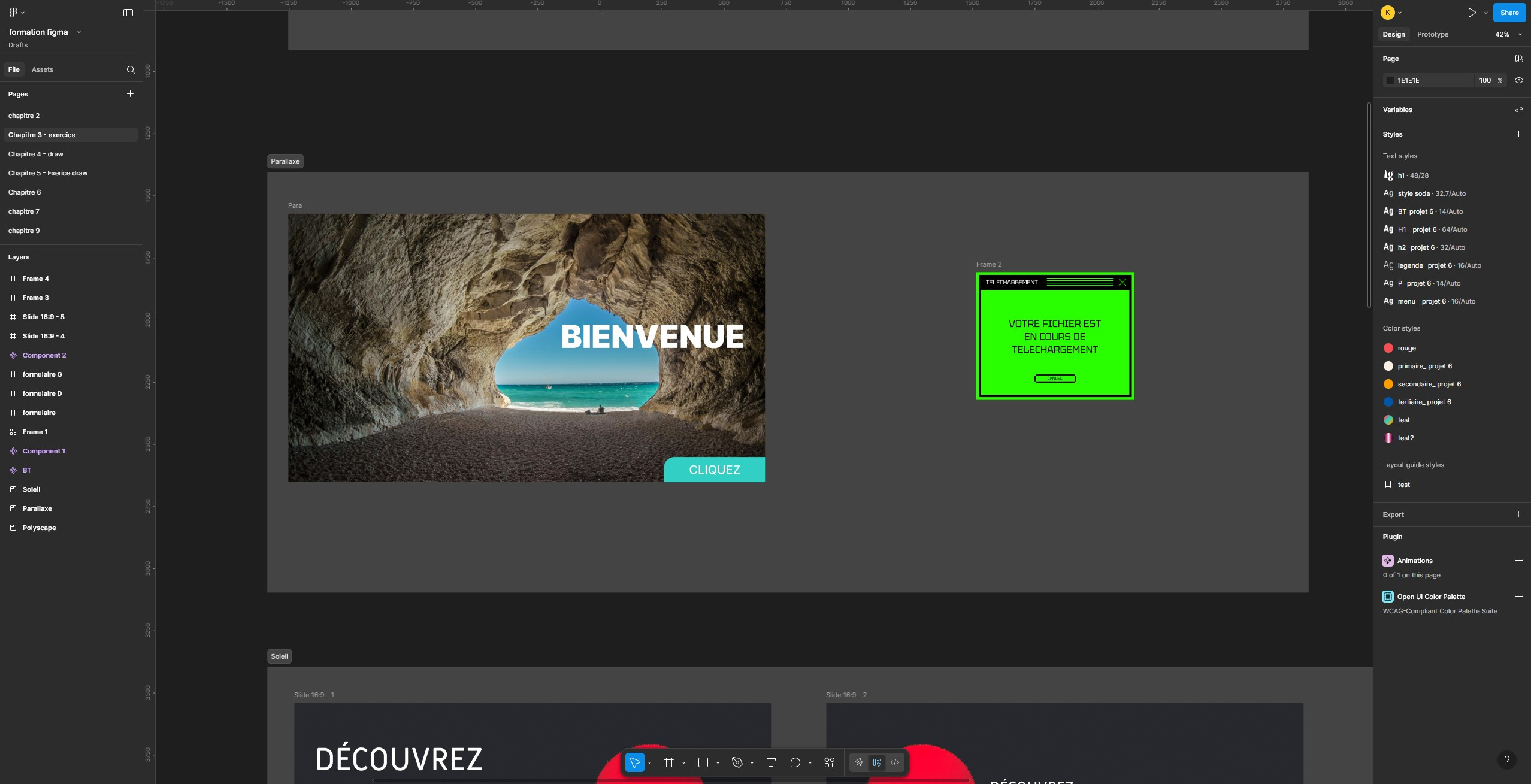Select the Polyscape layer
The width and height of the screenshot is (1531, 784).
pos(39,528)
